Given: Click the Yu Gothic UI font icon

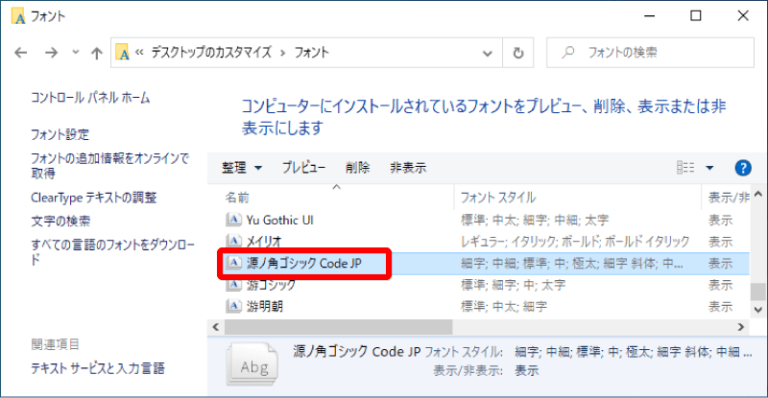Looking at the screenshot, I should click(x=234, y=220).
